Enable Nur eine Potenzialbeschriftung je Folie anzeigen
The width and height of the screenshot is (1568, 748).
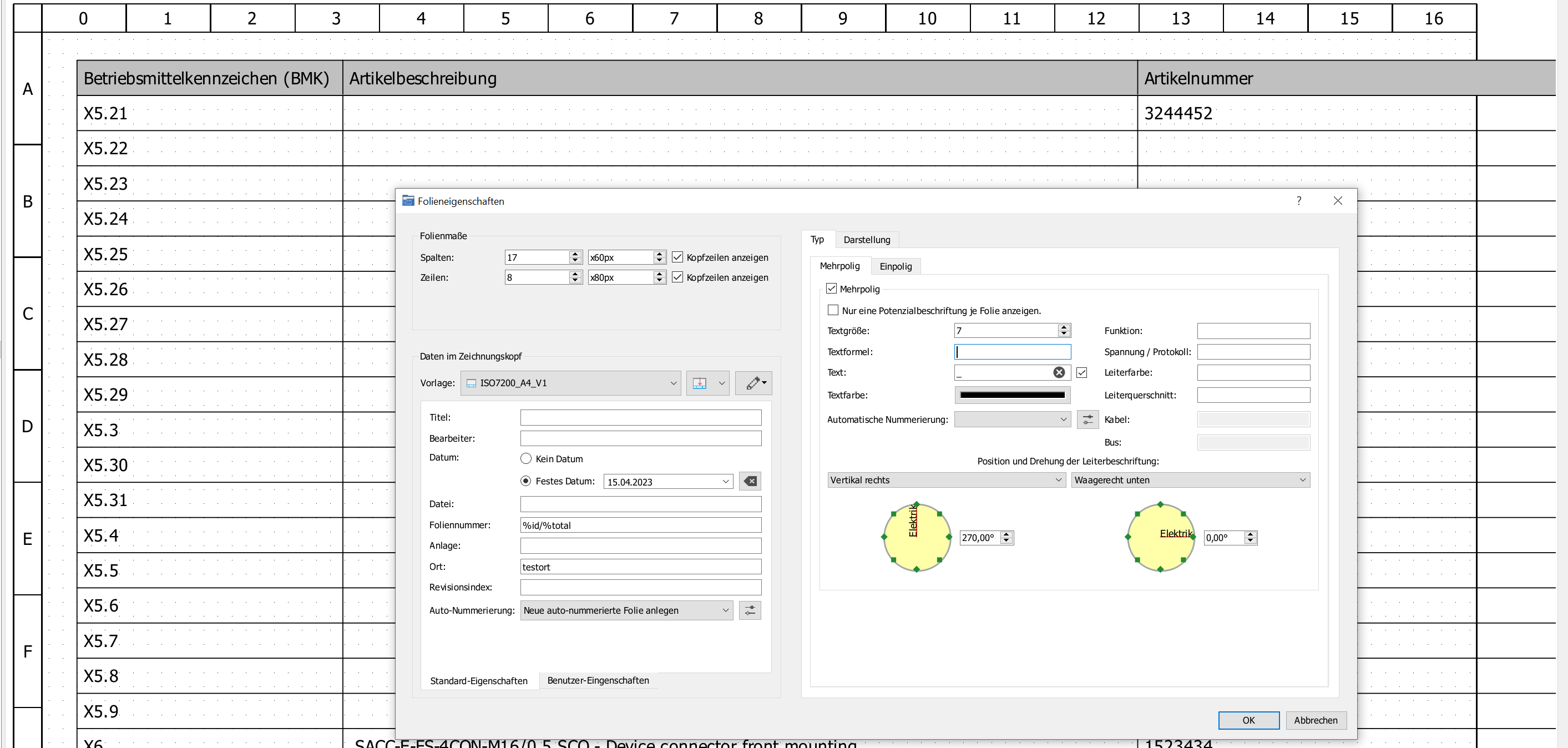(x=833, y=310)
